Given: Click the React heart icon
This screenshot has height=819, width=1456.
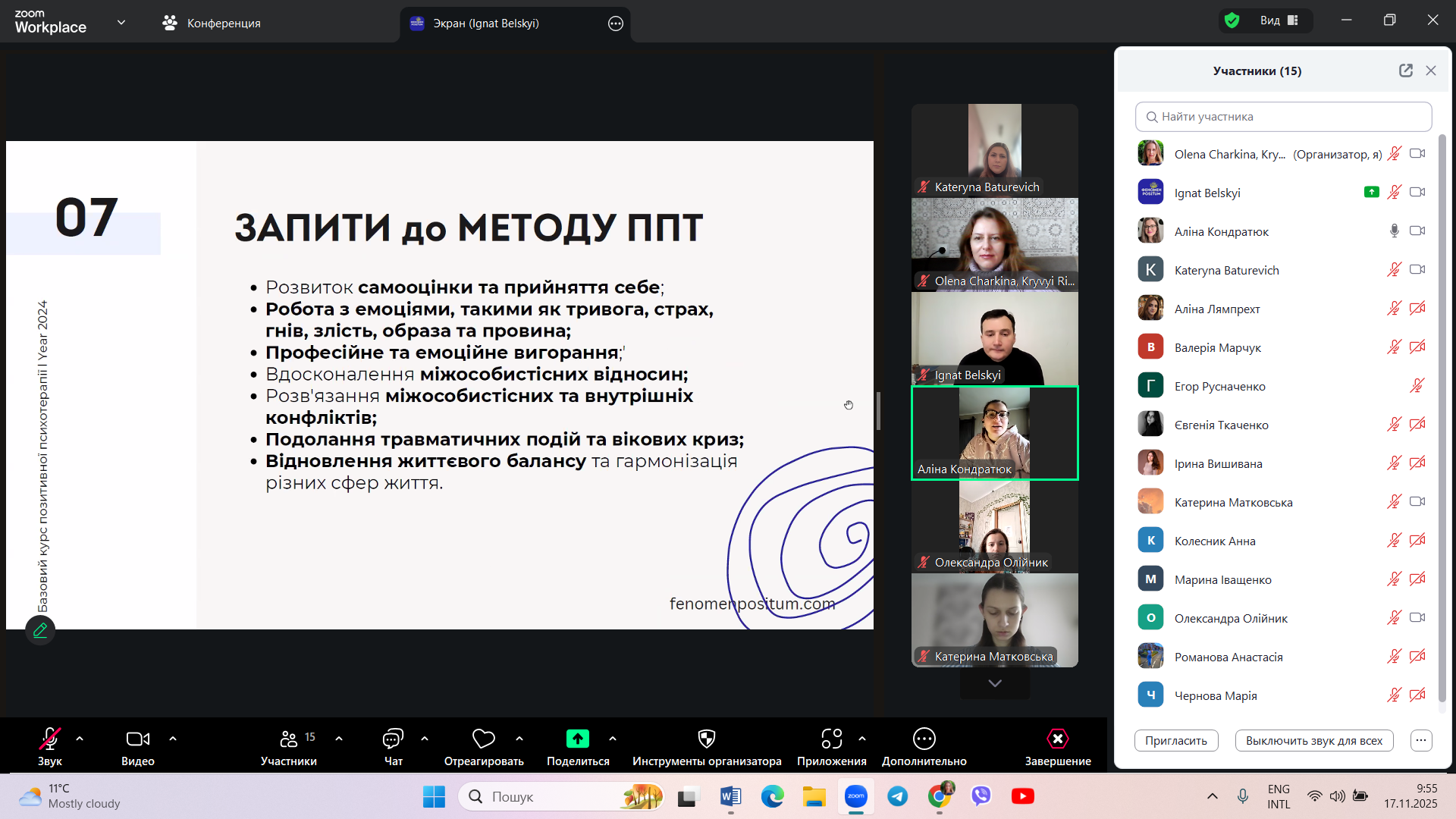Looking at the screenshot, I should point(483,739).
